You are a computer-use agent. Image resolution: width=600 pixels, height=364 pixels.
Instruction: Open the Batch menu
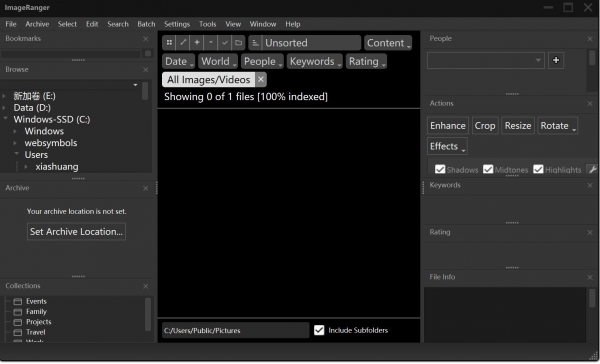[146, 24]
